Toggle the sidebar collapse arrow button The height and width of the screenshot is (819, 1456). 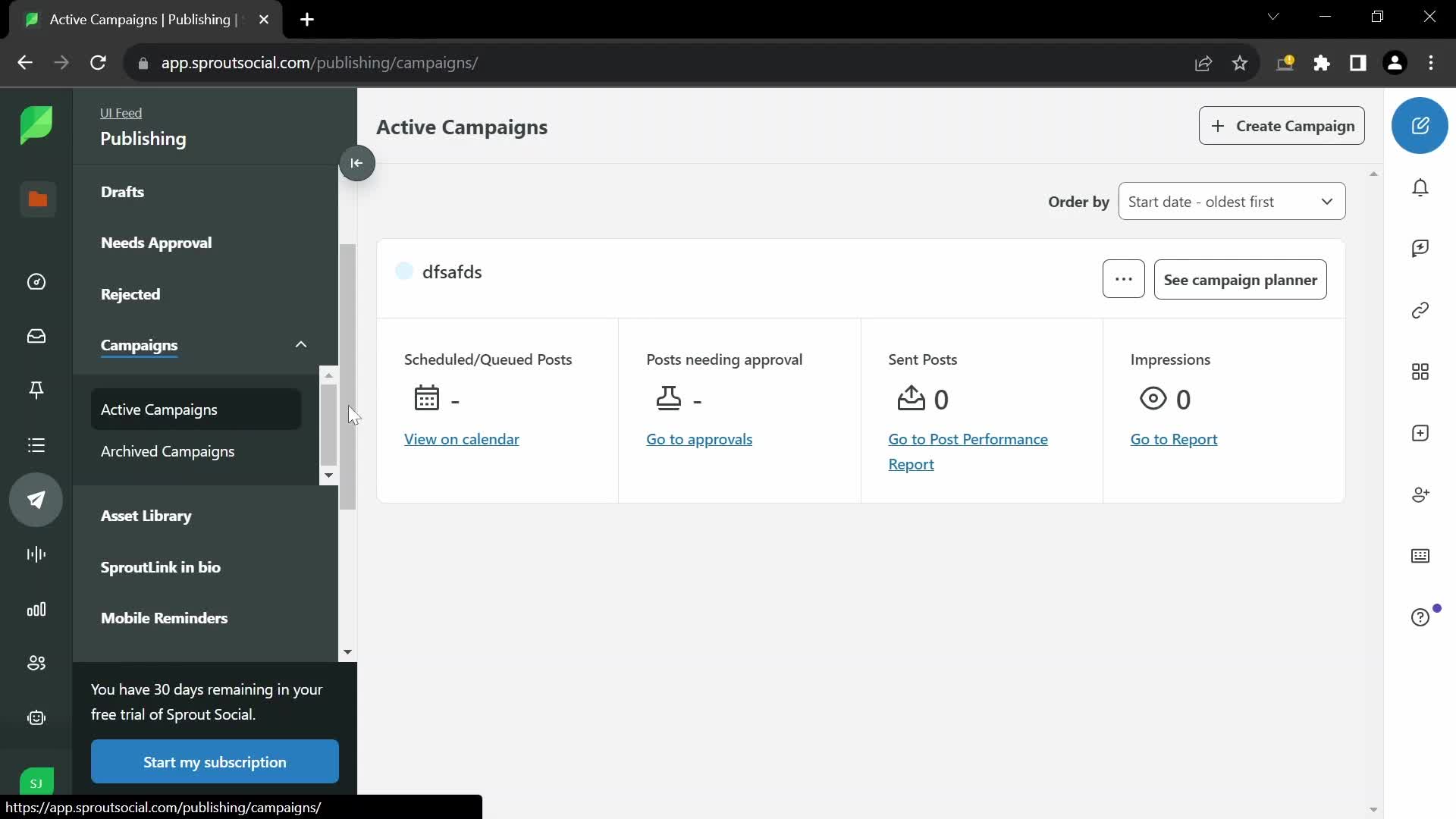(x=357, y=163)
